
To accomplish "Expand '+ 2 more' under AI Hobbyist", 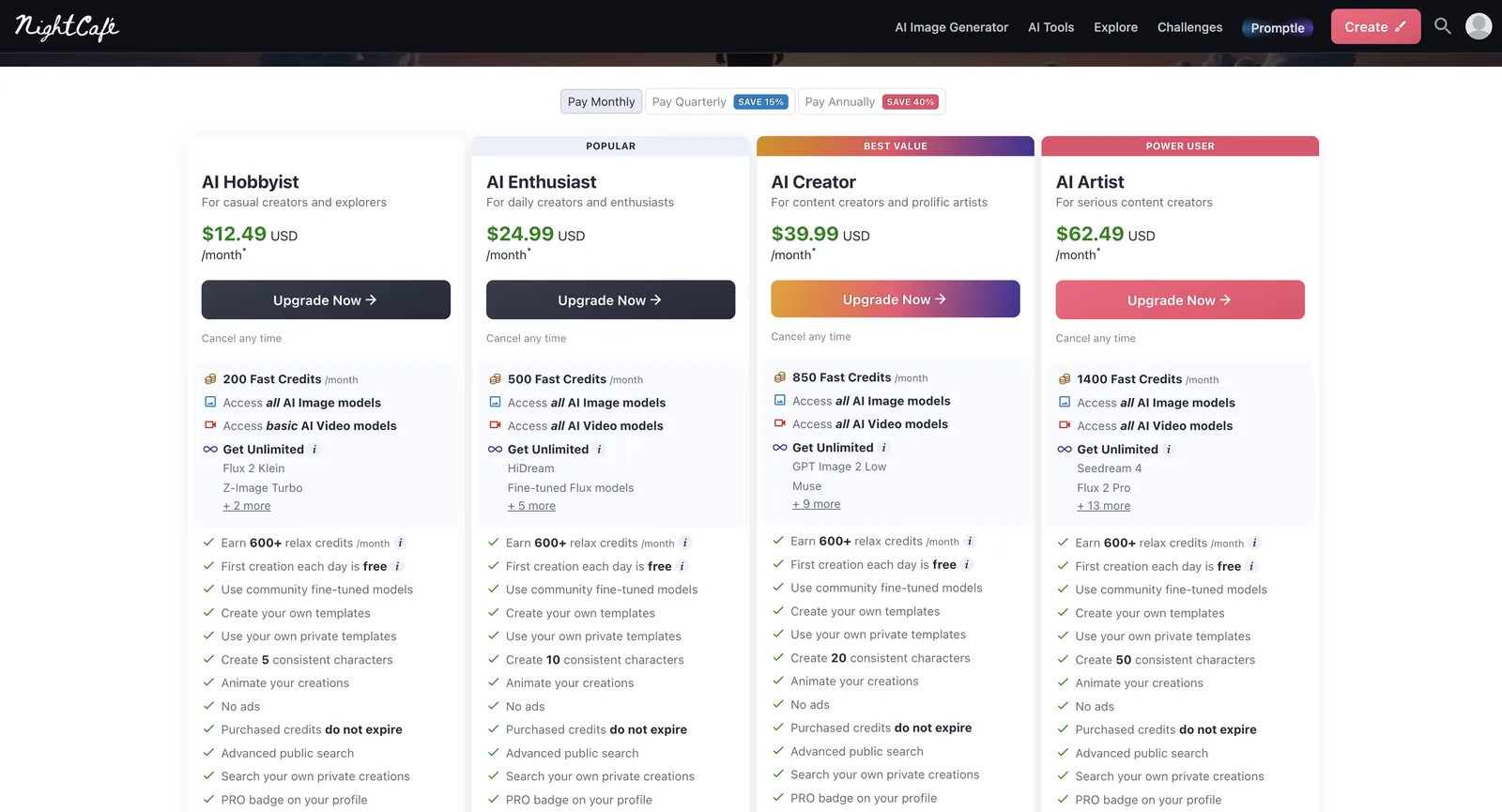I will (x=247, y=506).
